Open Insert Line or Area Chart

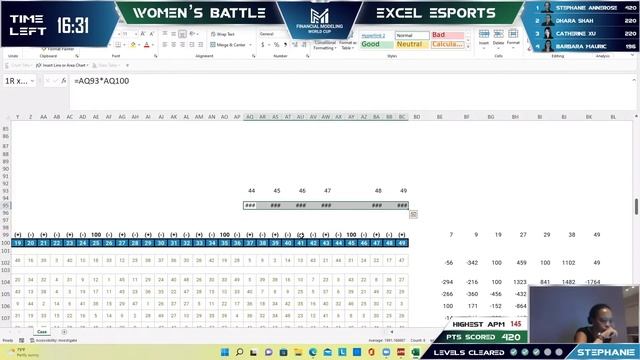pyautogui.click(x=62, y=65)
